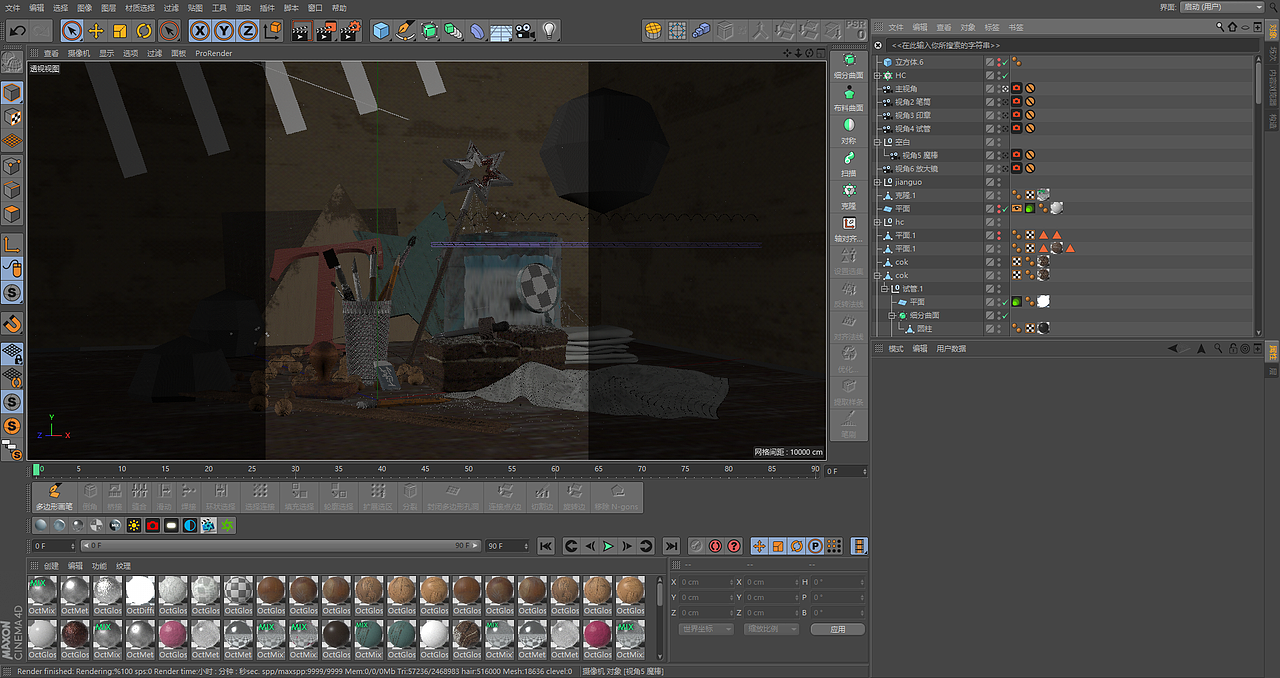
Task: Open Render Settings clapperboard gear icon
Action: pyautogui.click(x=349, y=31)
